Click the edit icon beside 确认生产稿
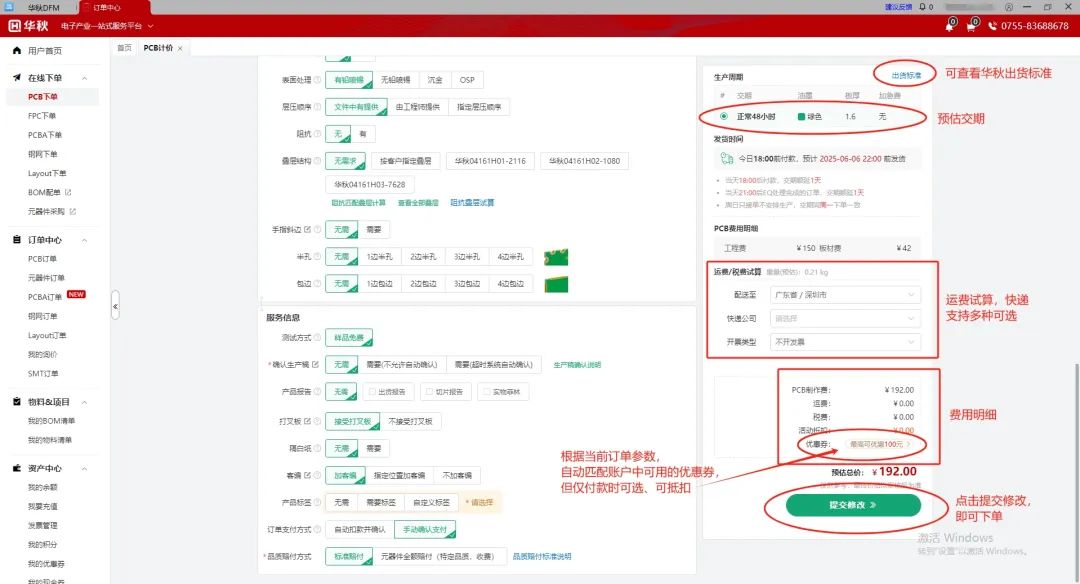Viewport: 1080px width, 584px height. (315, 364)
